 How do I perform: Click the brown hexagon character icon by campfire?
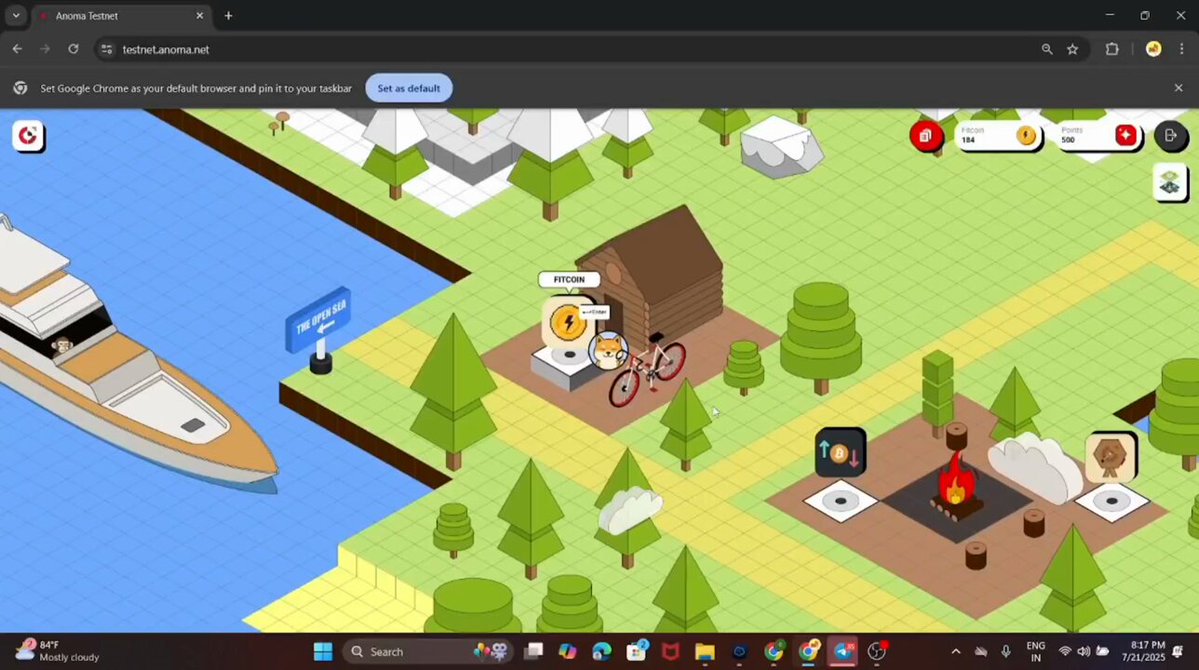1110,457
